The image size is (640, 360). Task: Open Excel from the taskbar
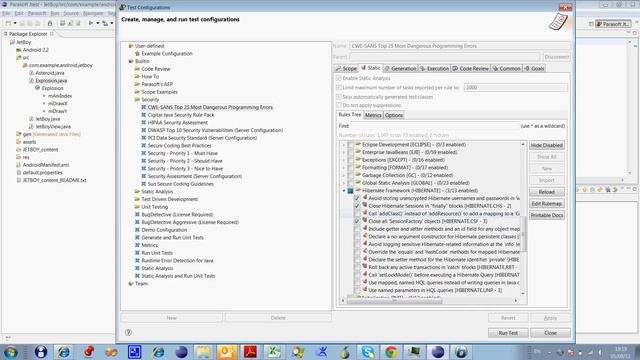click(x=273, y=352)
